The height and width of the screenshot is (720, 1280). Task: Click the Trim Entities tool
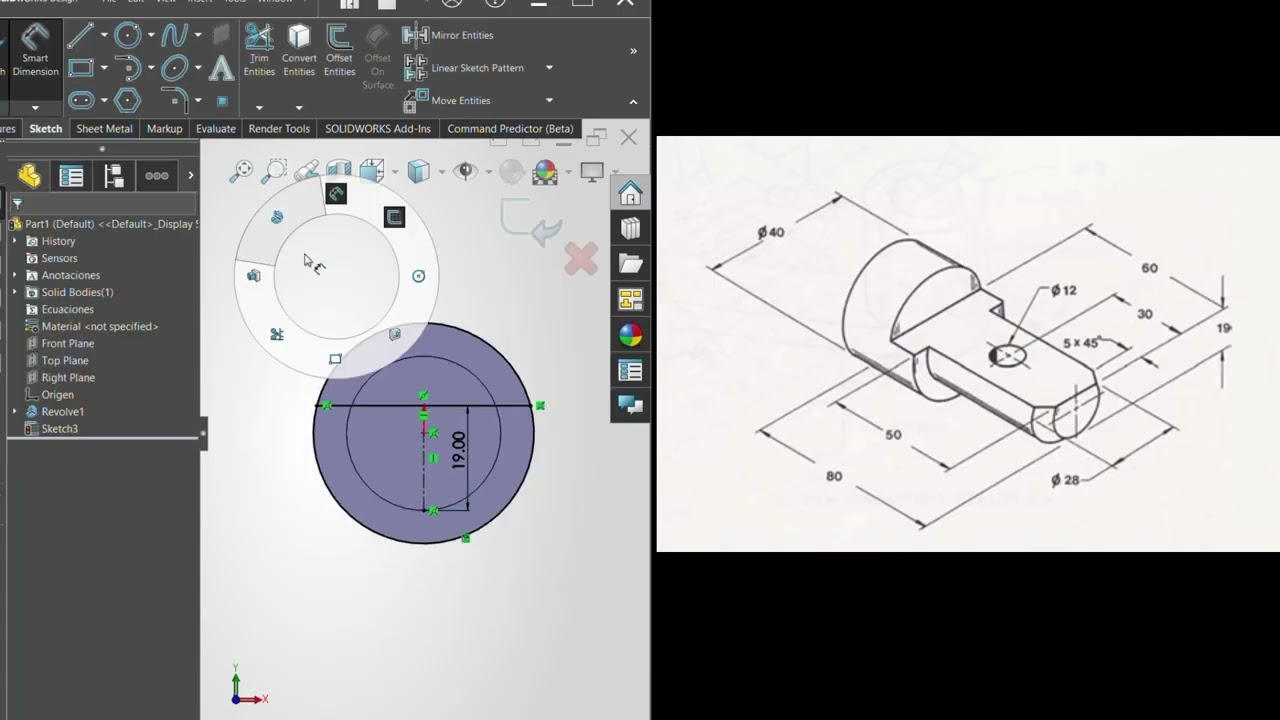click(x=259, y=50)
